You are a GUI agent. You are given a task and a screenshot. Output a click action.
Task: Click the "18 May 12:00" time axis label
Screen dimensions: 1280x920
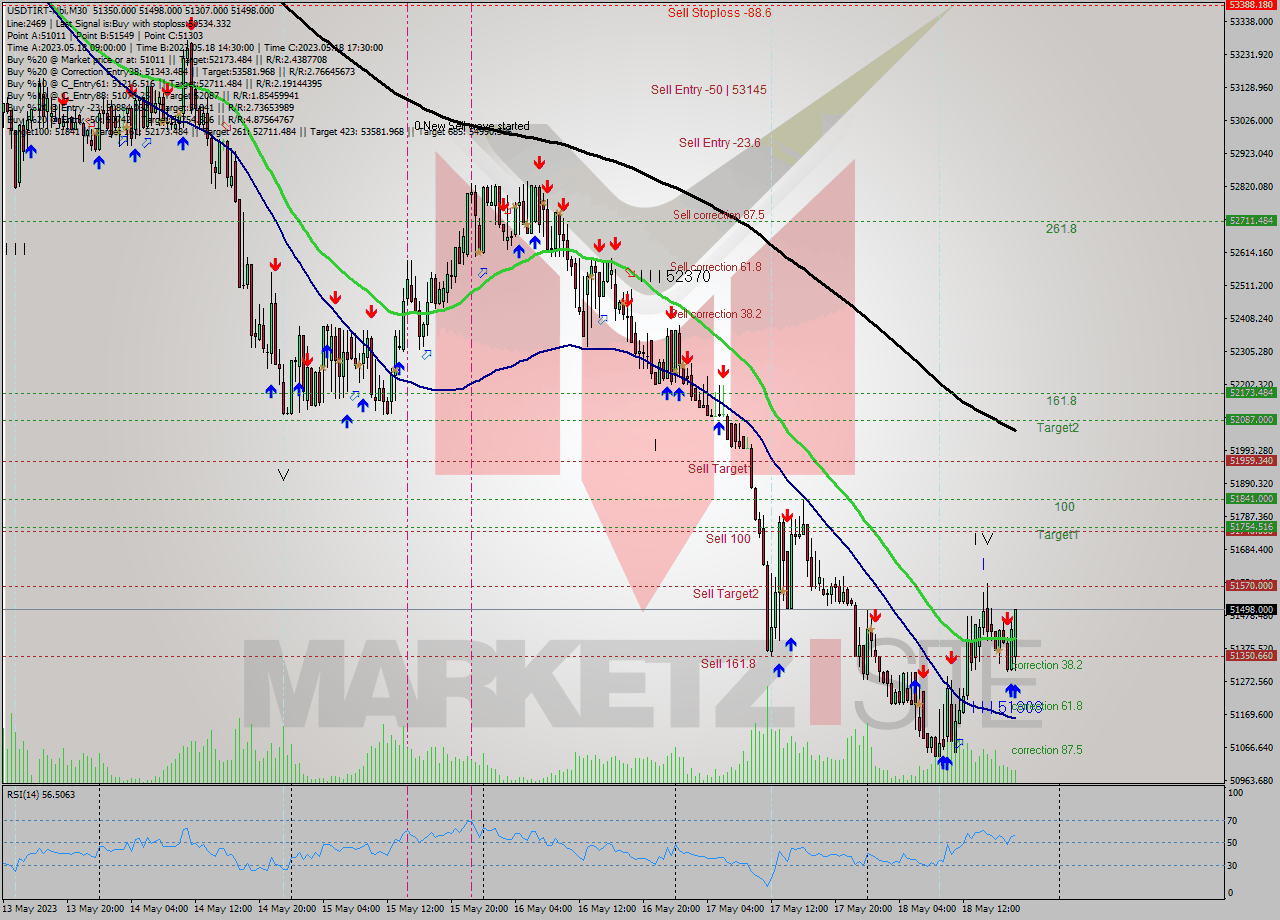click(x=991, y=909)
